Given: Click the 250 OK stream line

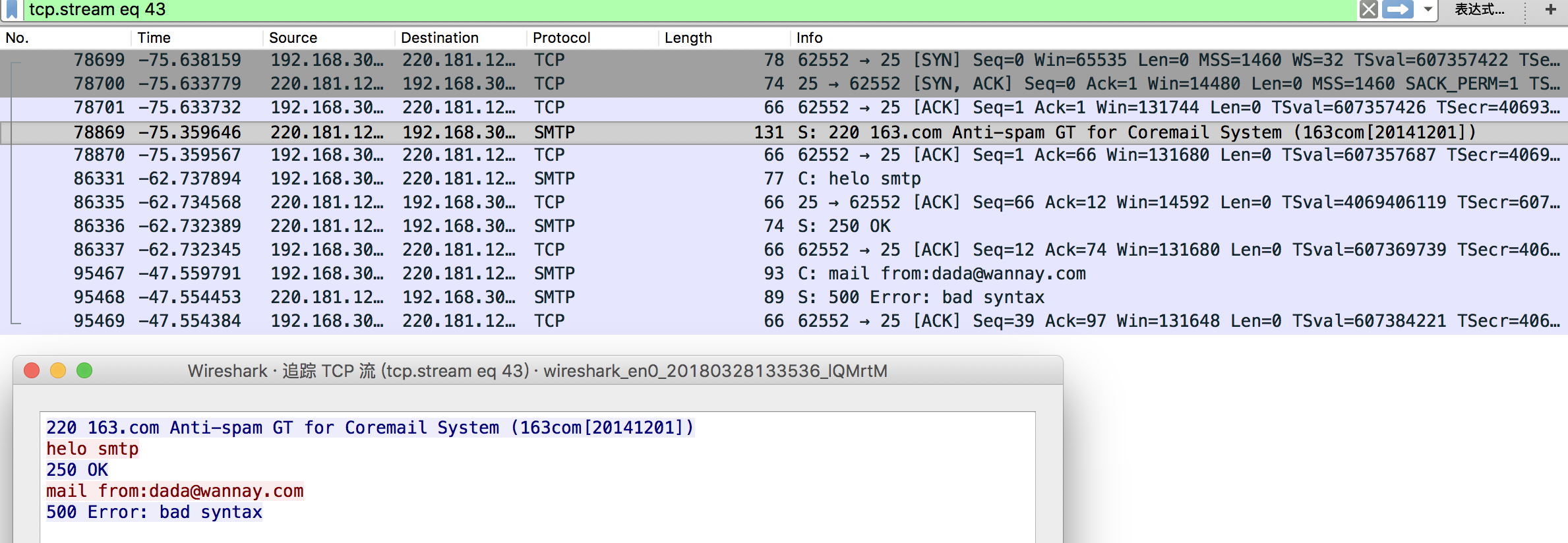Looking at the screenshot, I should [77, 470].
